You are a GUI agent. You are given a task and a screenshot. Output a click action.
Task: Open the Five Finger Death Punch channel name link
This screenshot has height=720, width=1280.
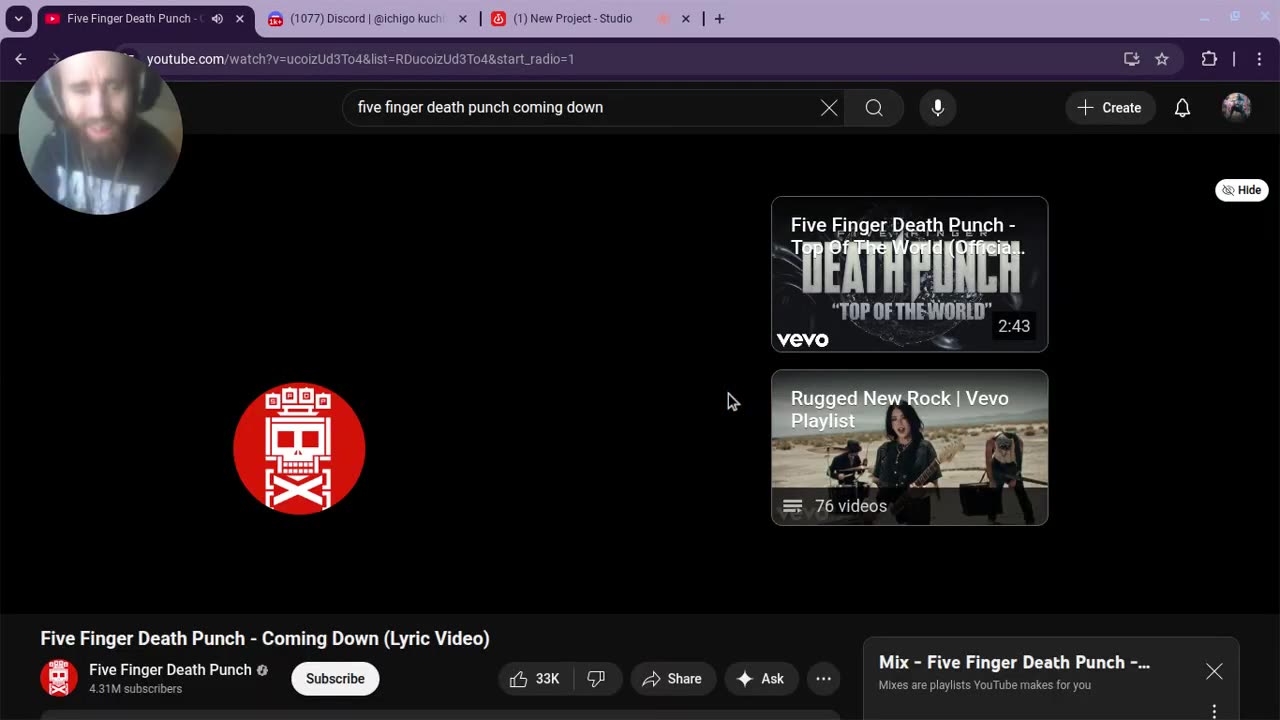point(170,670)
